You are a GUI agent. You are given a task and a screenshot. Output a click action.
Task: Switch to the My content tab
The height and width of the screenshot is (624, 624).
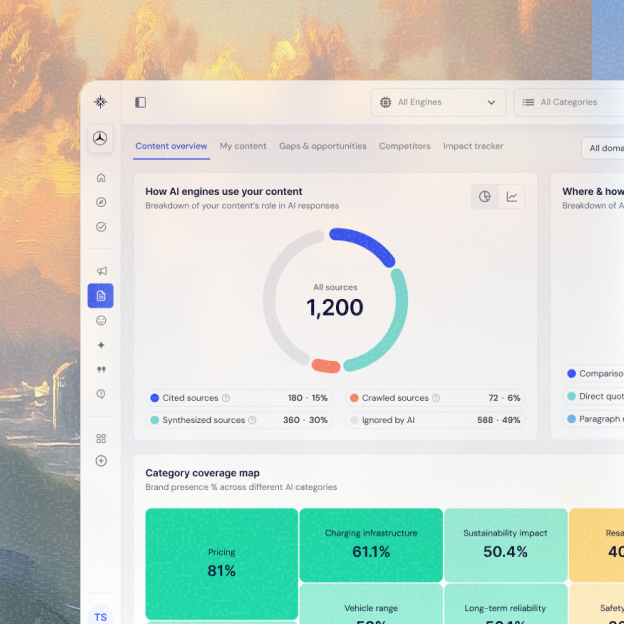click(243, 146)
